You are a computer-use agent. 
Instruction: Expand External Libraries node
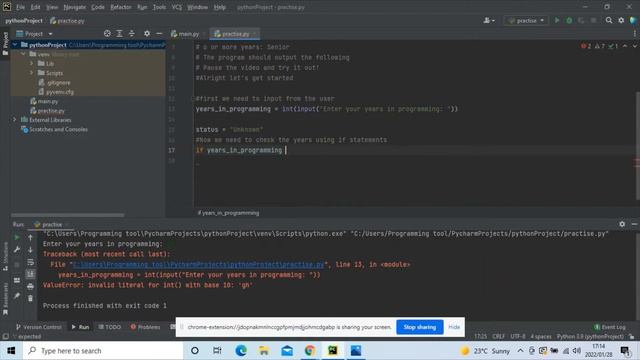point(15,120)
